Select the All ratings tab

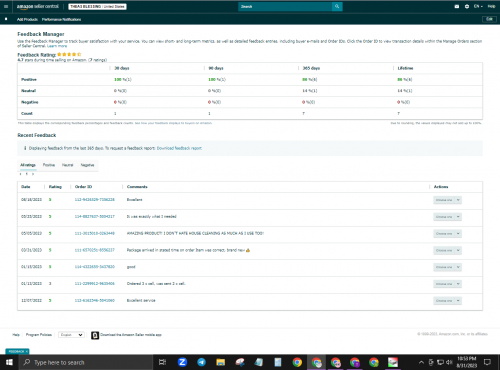point(28,165)
